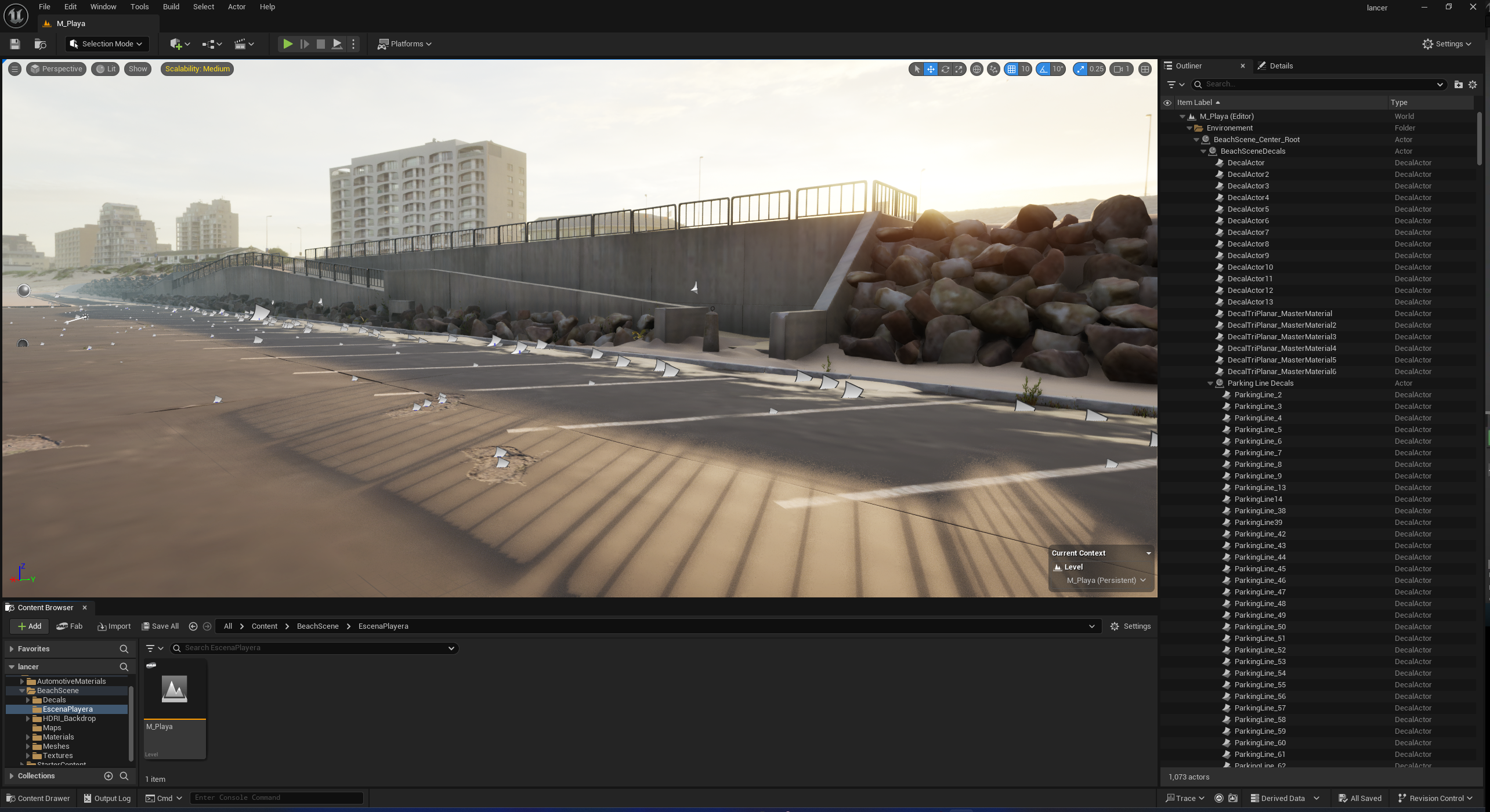This screenshot has height=812, width=1490.
Task: Choose the Select objects cursor tool
Action: (917, 69)
